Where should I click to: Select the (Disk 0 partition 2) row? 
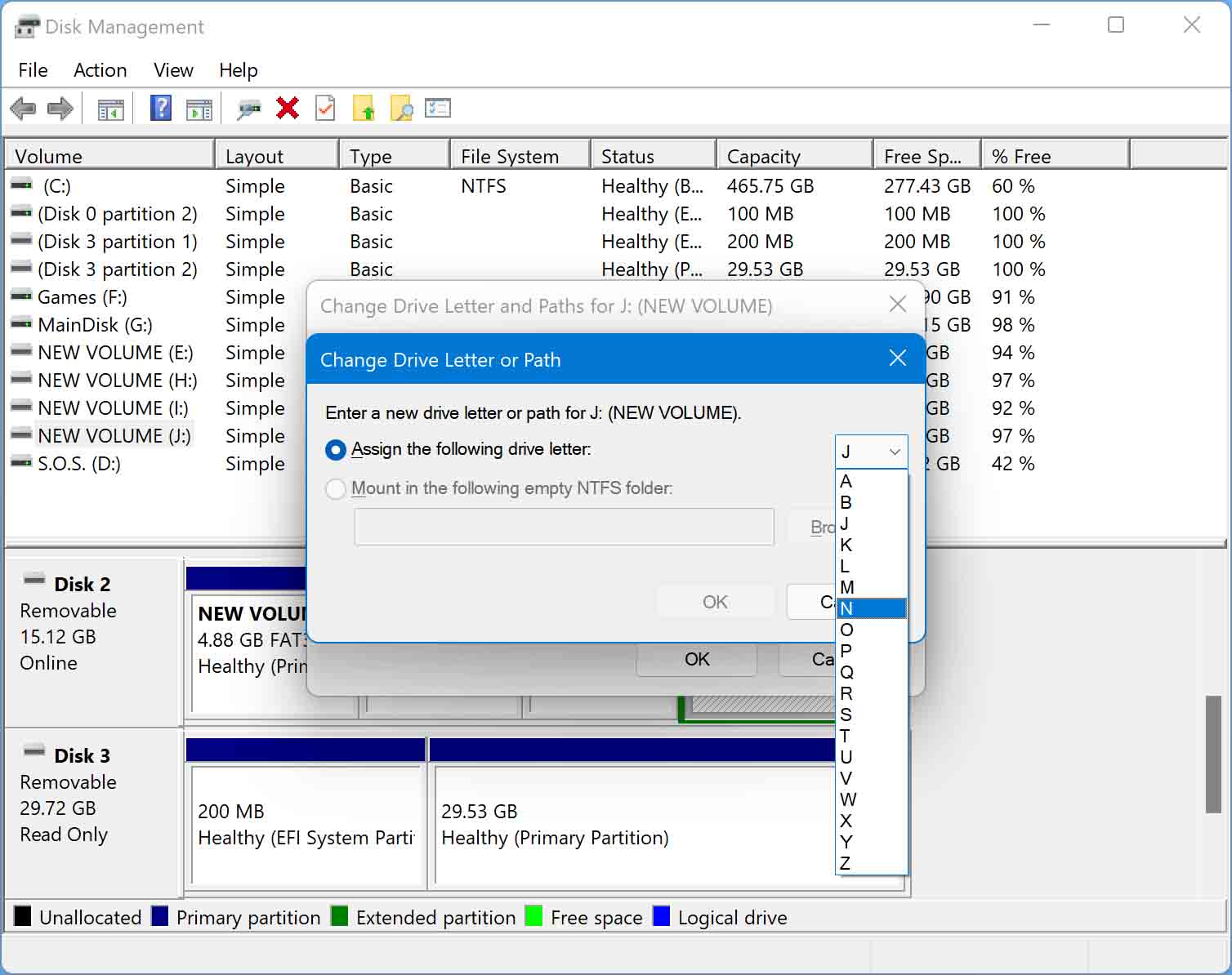pyautogui.click(x=118, y=214)
